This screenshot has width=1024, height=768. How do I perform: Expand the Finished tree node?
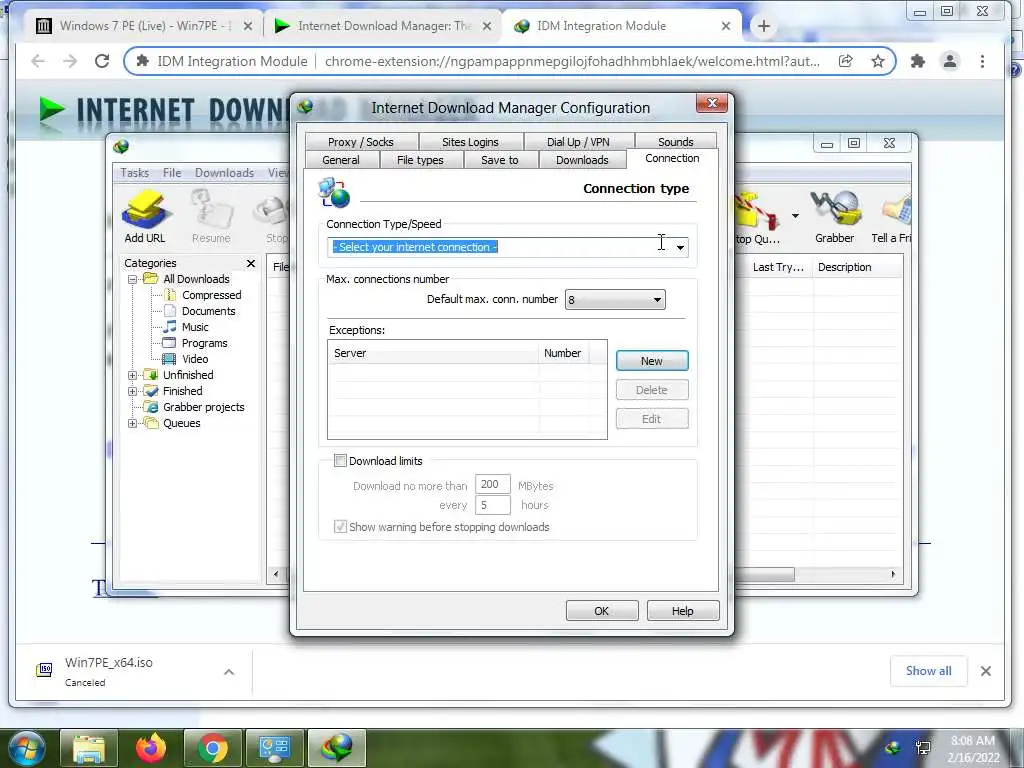(132, 391)
